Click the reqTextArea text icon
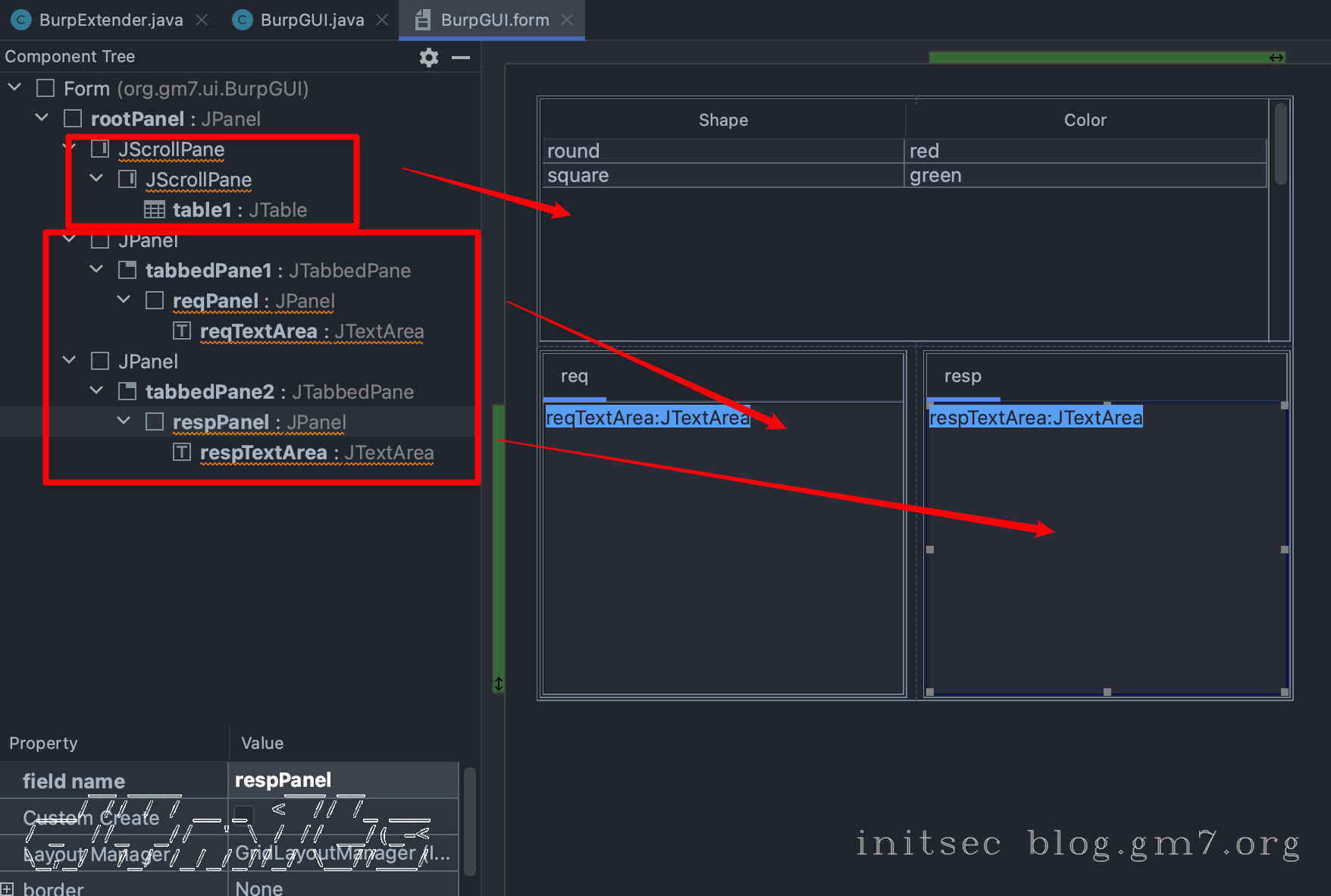Screen dimensions: 1331x896 point(182,331)
